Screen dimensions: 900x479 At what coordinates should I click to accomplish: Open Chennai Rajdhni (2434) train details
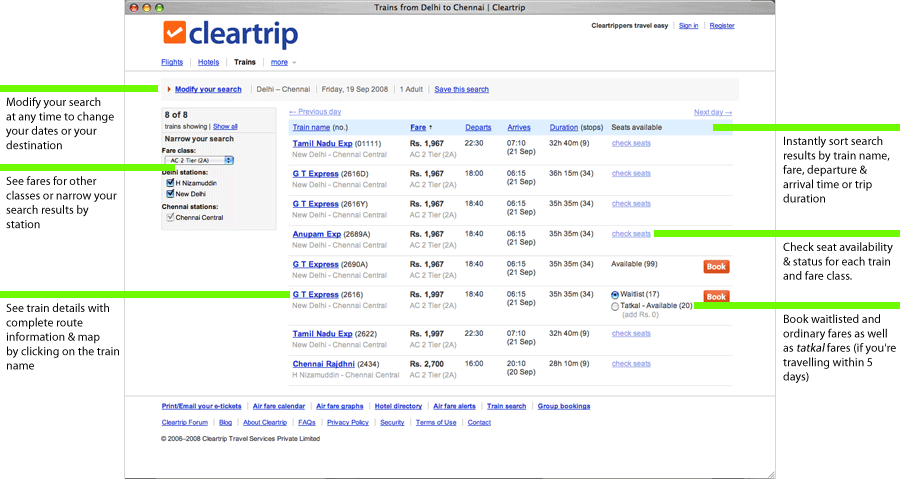coord(324,364)
